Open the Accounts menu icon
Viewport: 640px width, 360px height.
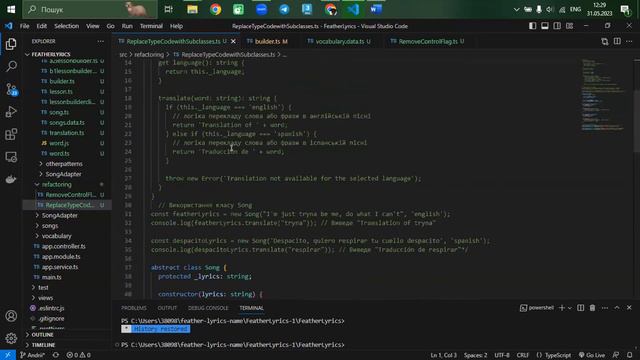(11, 316)
